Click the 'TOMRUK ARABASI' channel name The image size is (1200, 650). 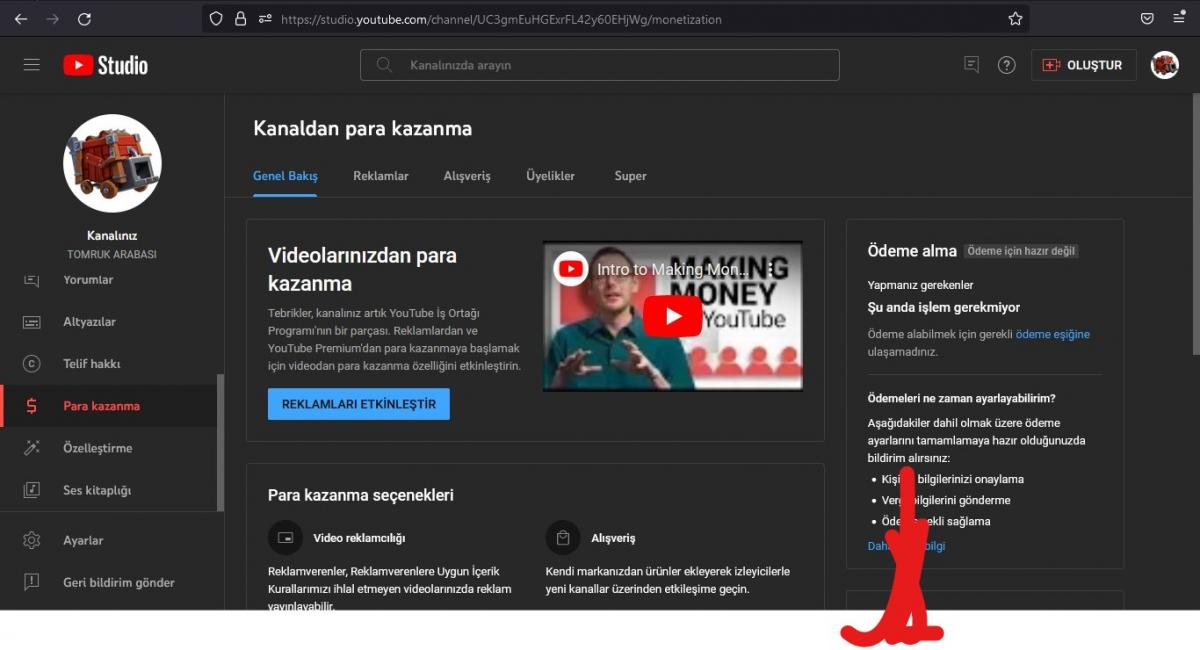pyautogui.click(x=112, y=254)
